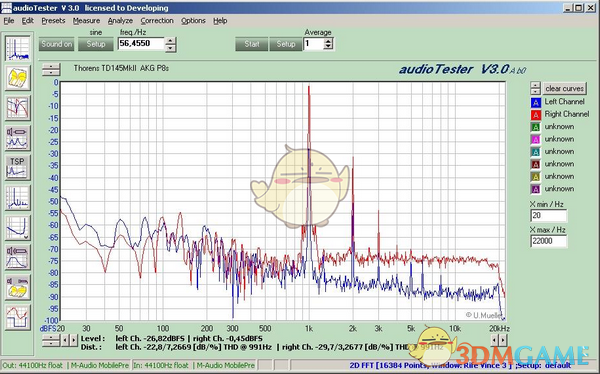The height and width of the screenshot is (374, 600).
Task: Click left arrow below the 20kHz axis label
Action: click(x=495, y=340)
